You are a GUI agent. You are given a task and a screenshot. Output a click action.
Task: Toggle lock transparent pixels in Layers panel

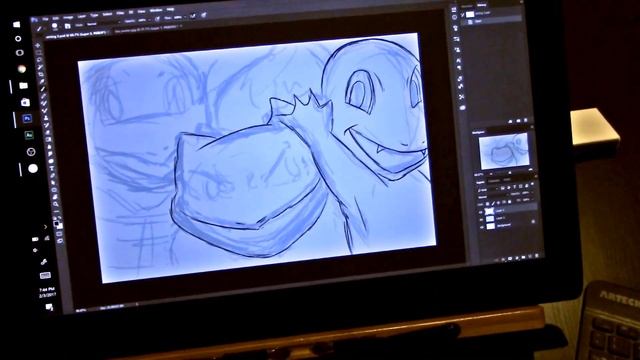click(487, 204)
